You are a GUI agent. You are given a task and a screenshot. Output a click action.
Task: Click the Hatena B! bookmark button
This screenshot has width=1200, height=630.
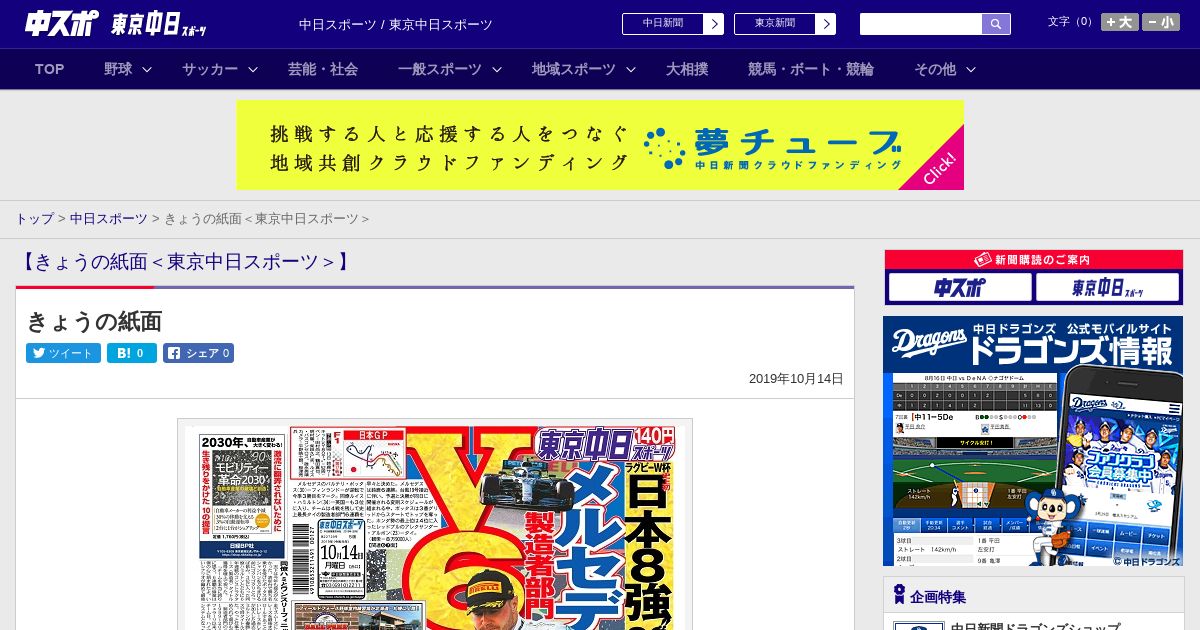[x=132, y=353]
